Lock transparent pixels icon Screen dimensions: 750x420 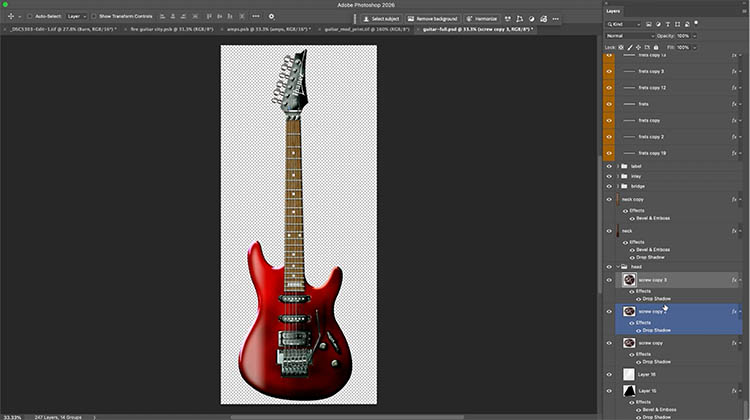[621, 47]
